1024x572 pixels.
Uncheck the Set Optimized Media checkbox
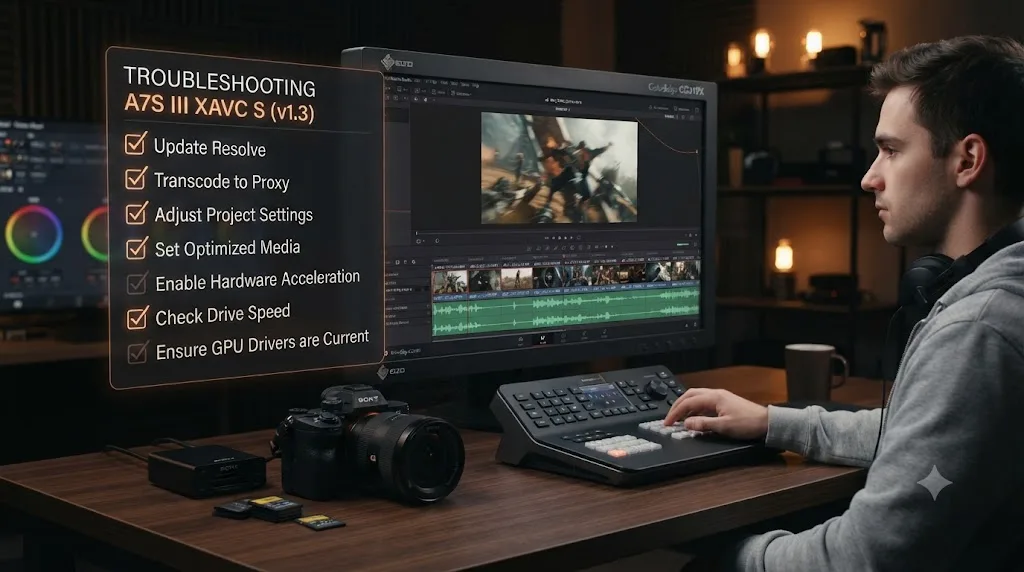click(136, 247)
